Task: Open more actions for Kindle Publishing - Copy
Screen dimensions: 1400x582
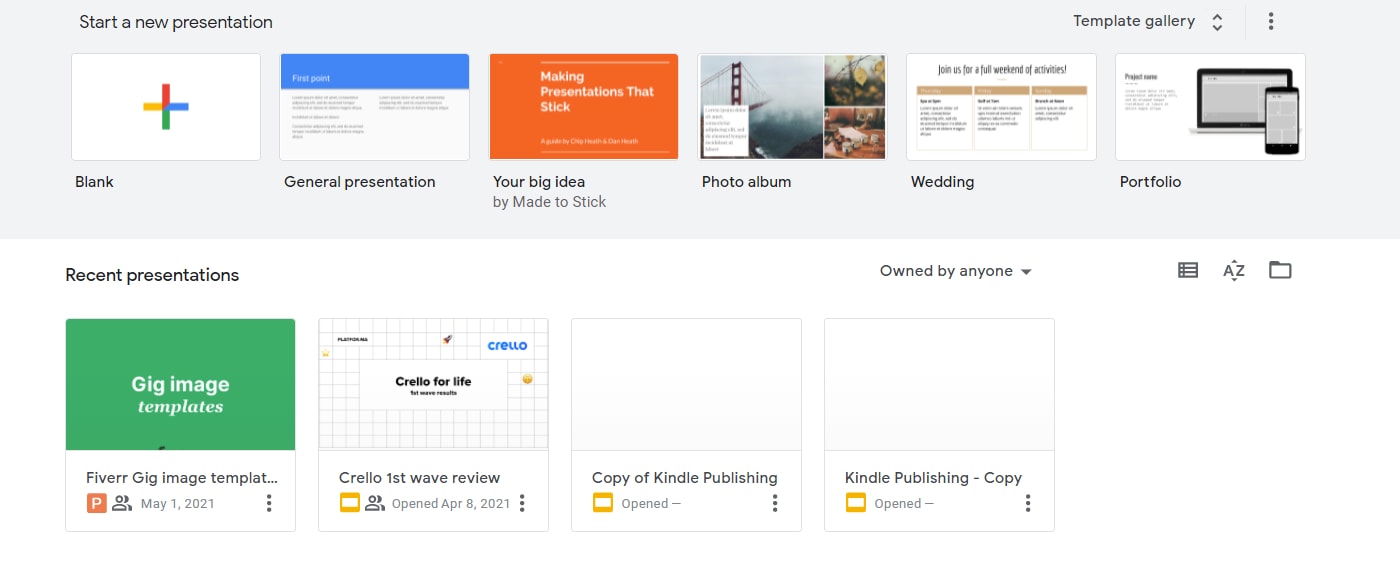Action: [x=1028, y=503]
